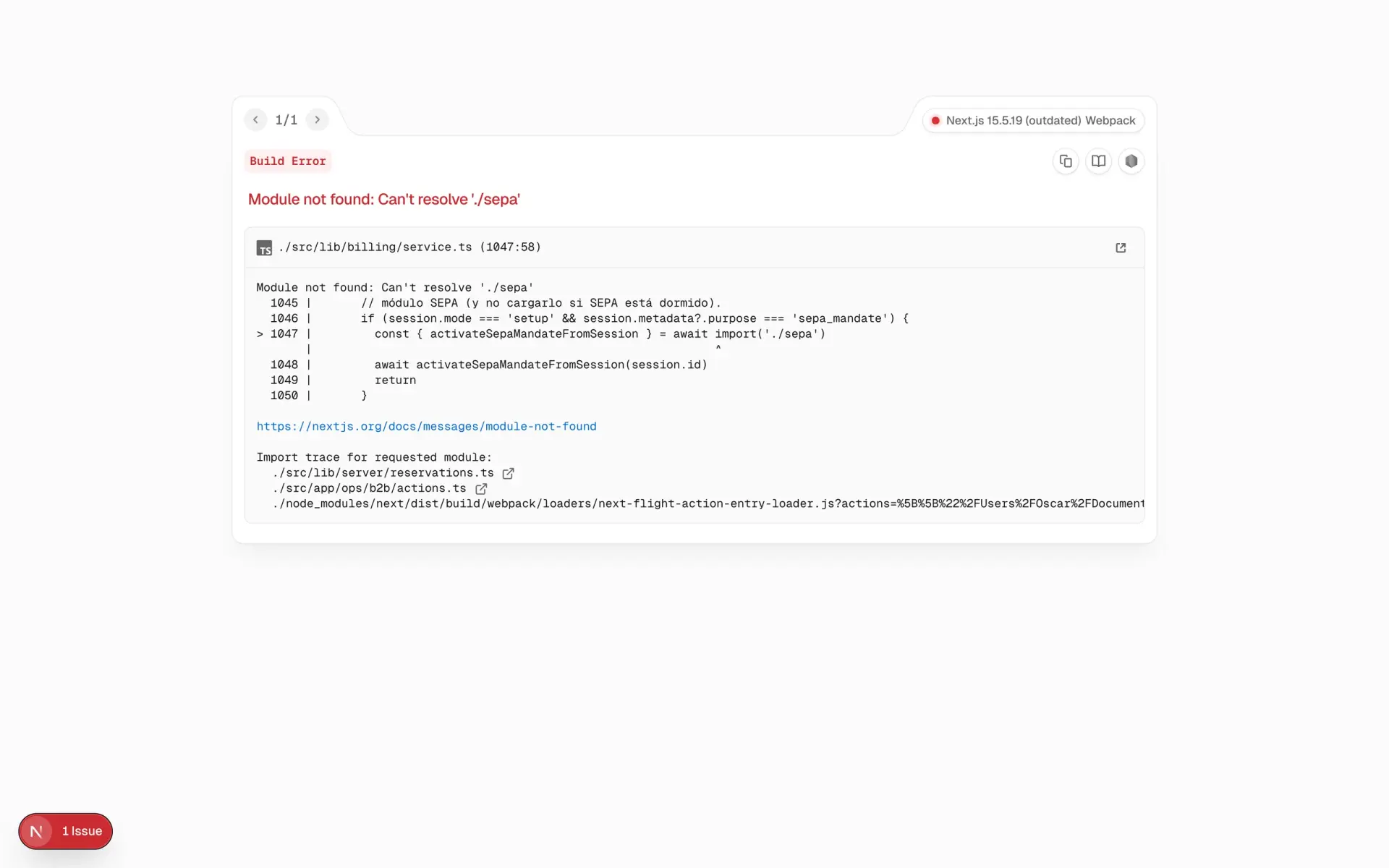Follow the nextjs.org module-not-found link
This screenshot has height=868, width=1389.
(426, 427)
